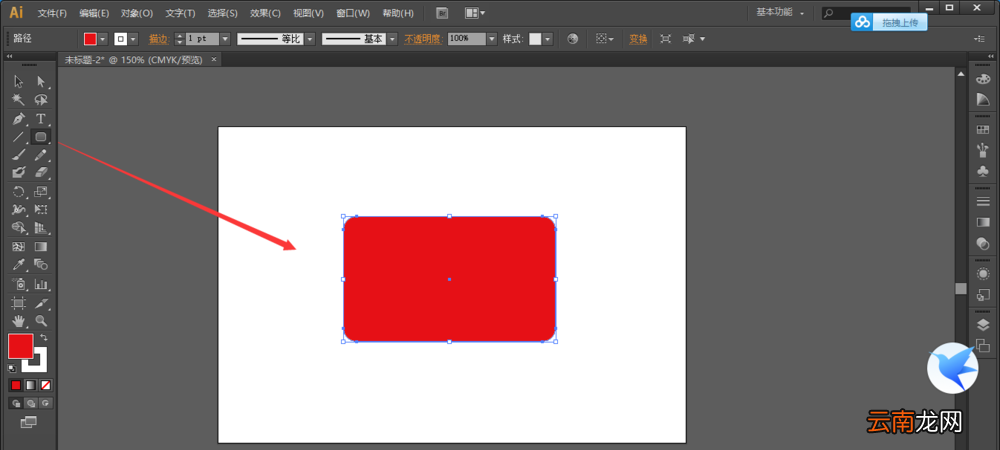
Task: Open the 基本功能 workspace switcher
Action: click(x=780, y=12)
